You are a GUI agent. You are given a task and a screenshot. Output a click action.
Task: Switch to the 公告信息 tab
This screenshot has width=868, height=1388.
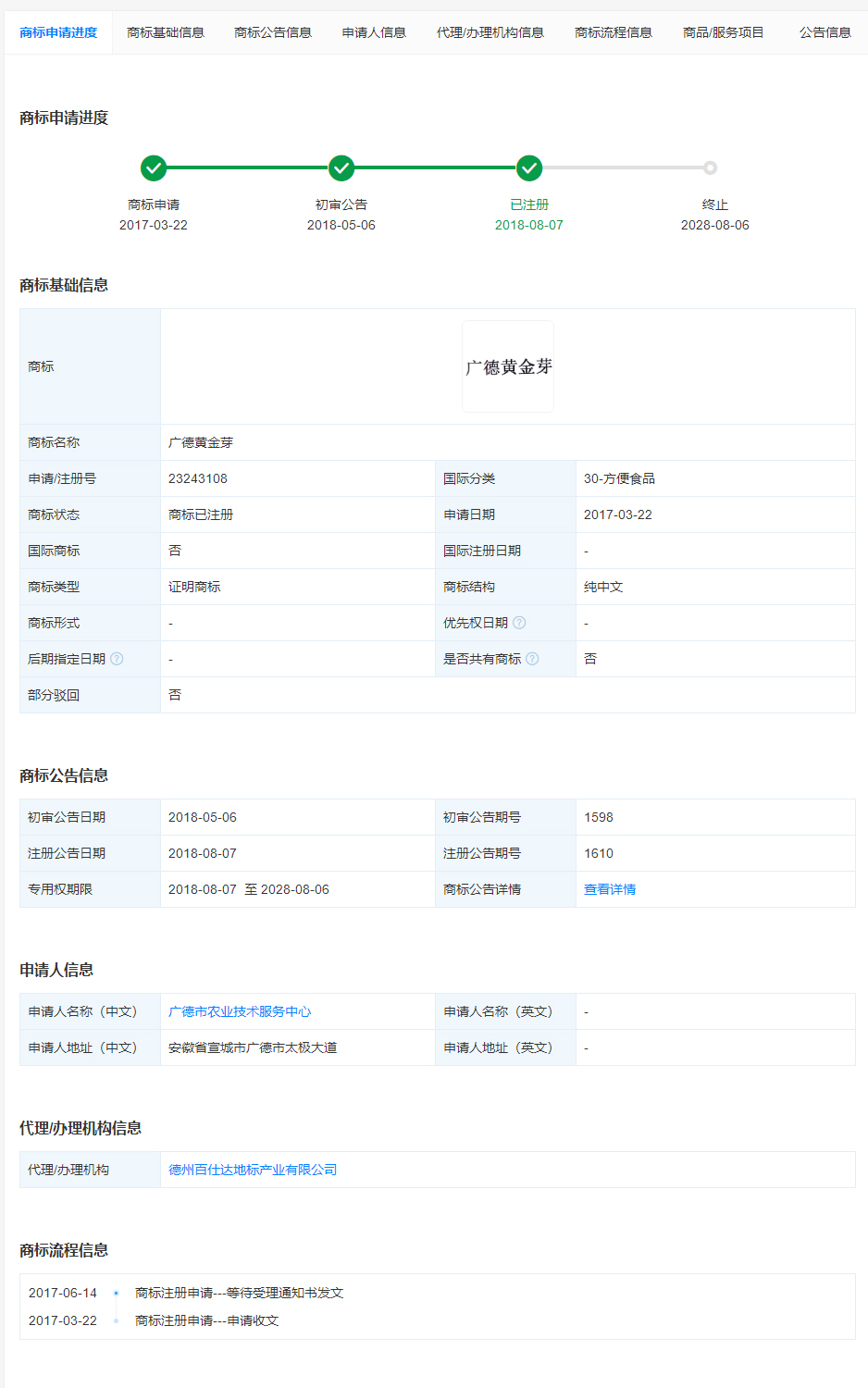[x=825, y=32]
